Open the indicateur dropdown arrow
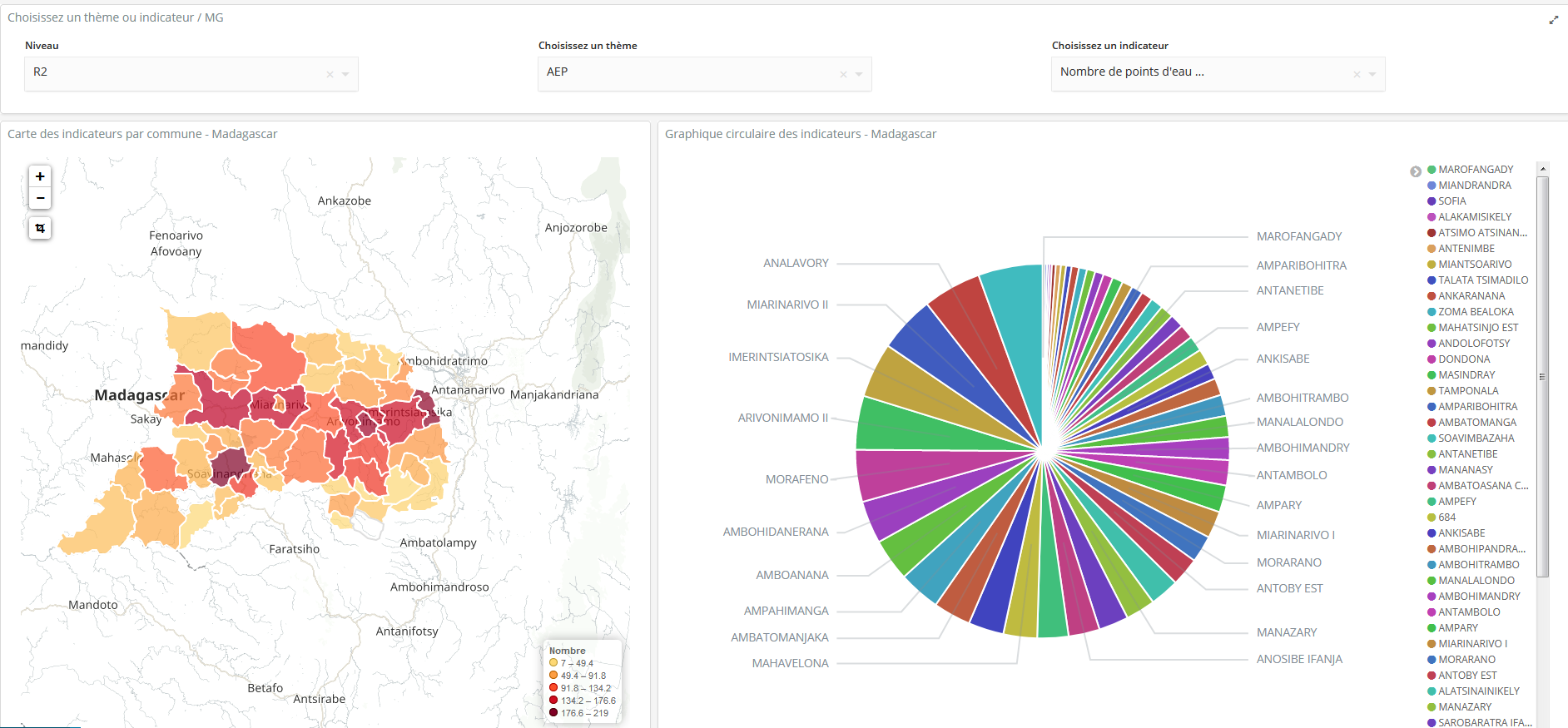The image size is (1568, 728). [1372, 75]
